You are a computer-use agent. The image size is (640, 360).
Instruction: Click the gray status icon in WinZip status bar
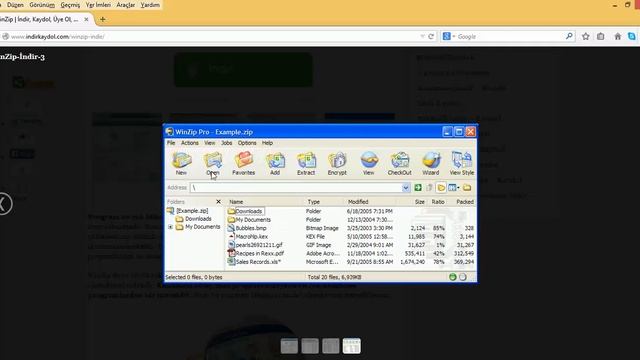click(x=462, y=277)
